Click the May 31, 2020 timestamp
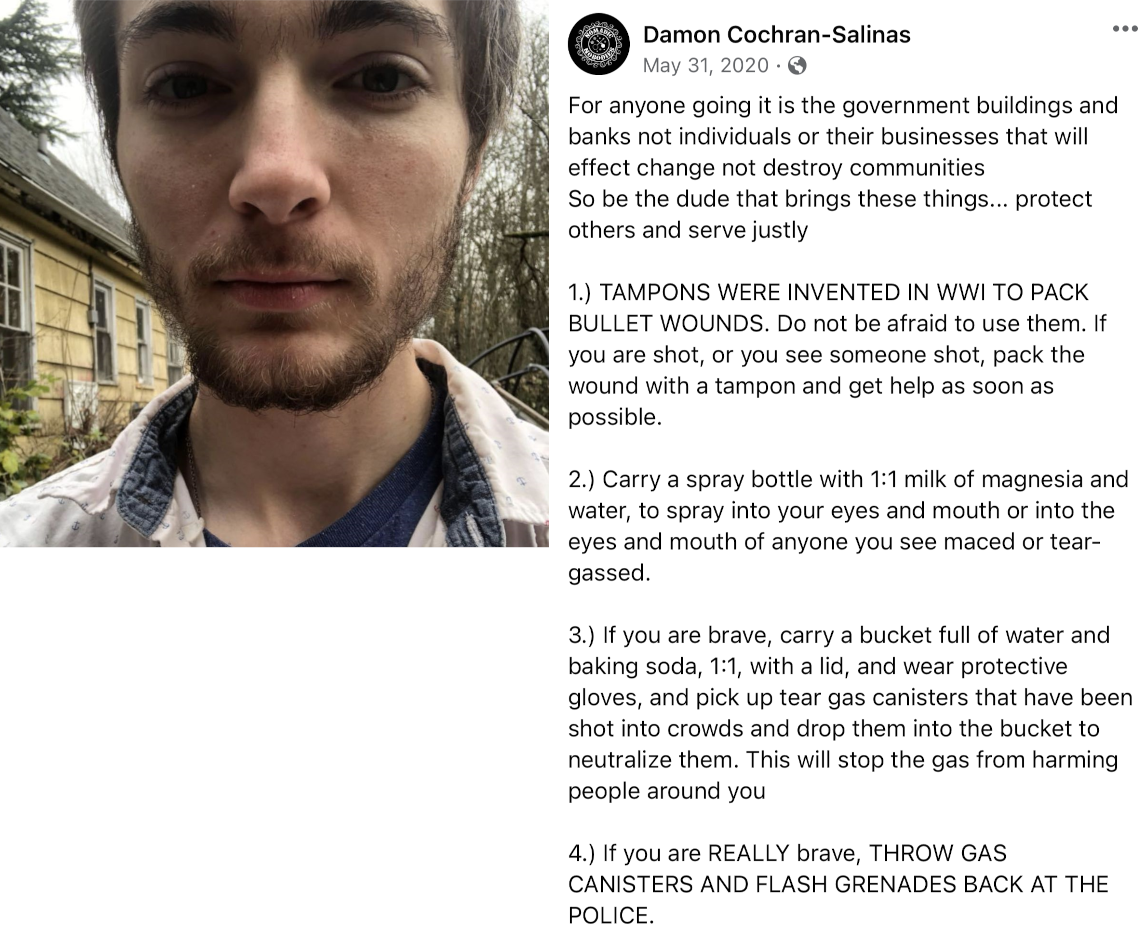This screenshot has width=1138, height=925. point(705,65)
